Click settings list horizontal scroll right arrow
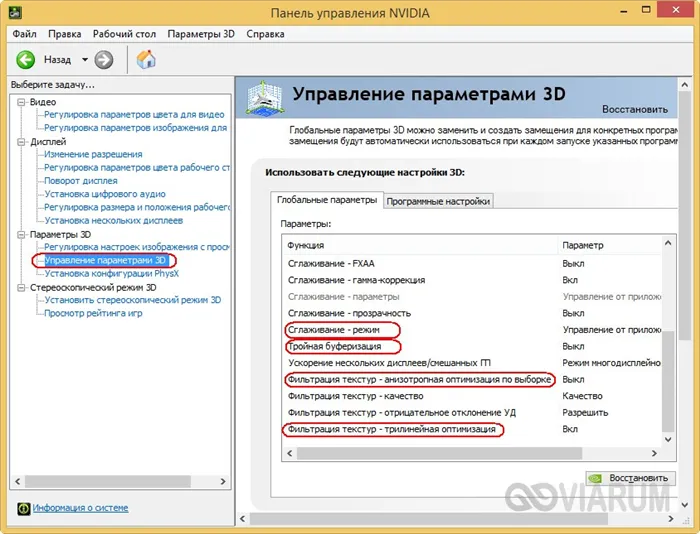The height and width of the screenshot is (534, 700). click(654, 453)
